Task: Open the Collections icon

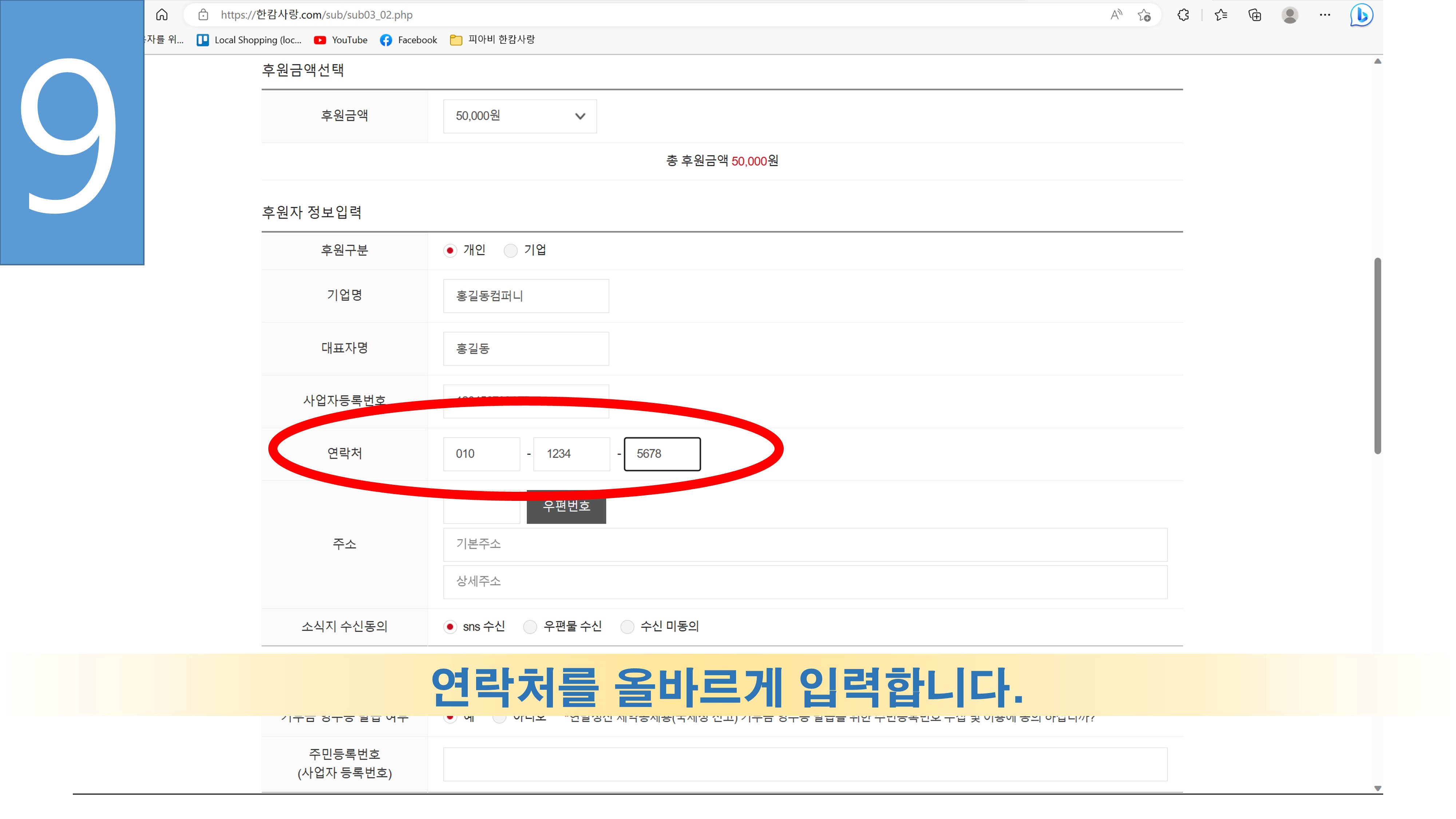Action: (x=1255, y=15)
